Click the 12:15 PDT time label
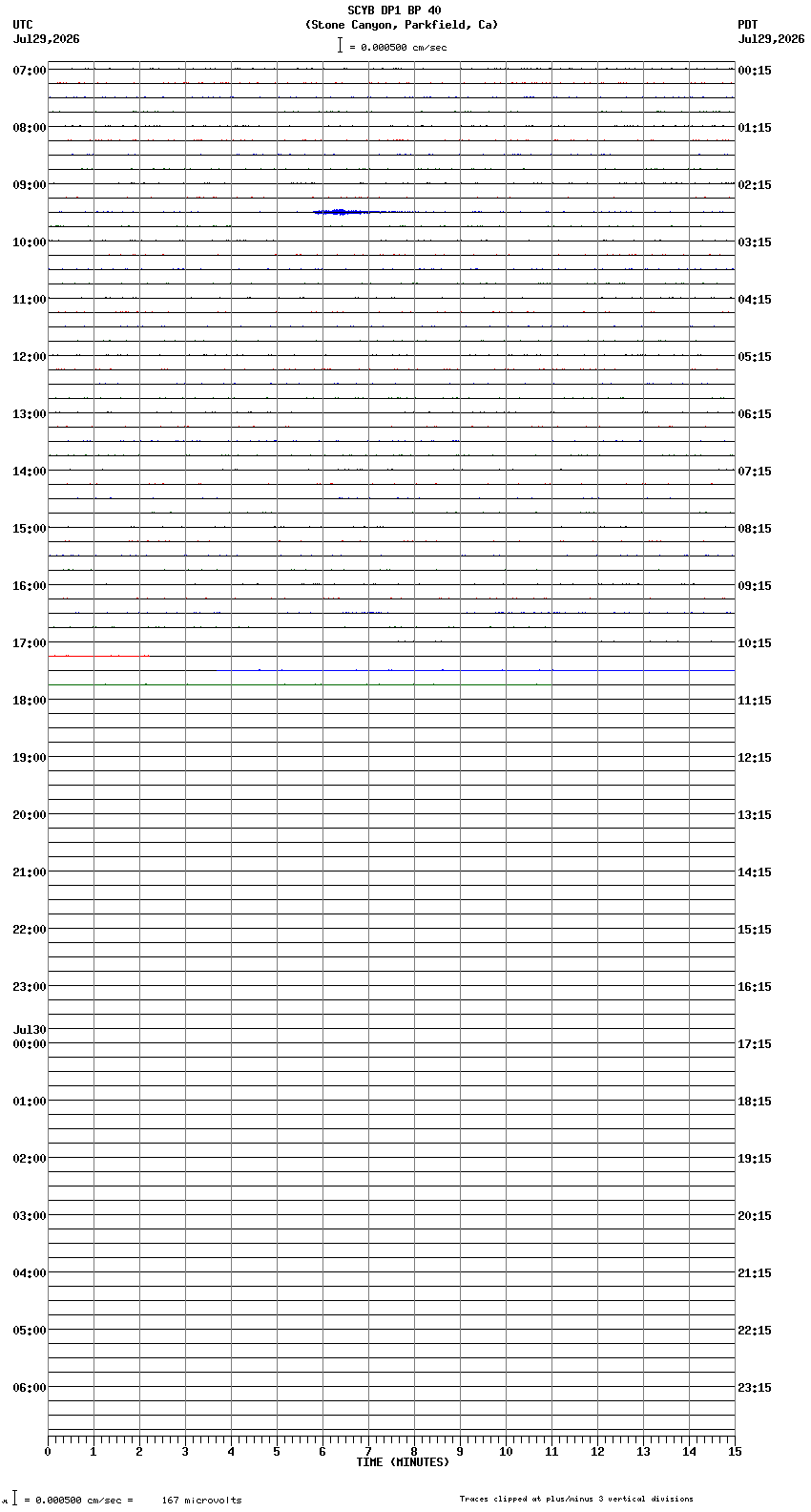Image resolution: width=811 pixels, height=1512 pixels. coord(755,758)
